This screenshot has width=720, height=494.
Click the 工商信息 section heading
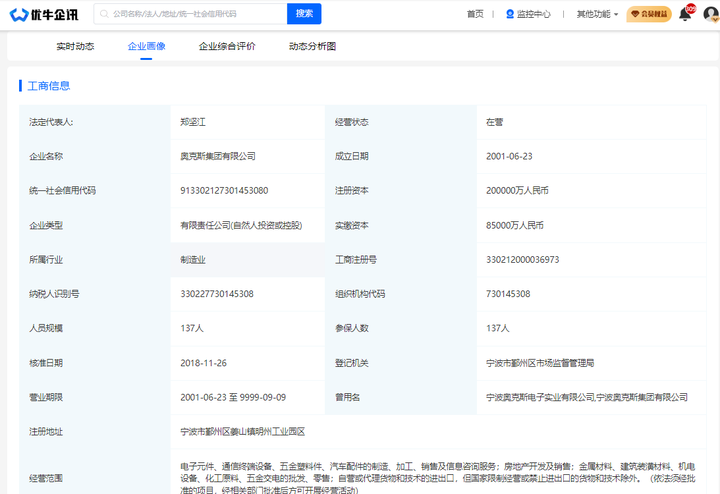49,86
